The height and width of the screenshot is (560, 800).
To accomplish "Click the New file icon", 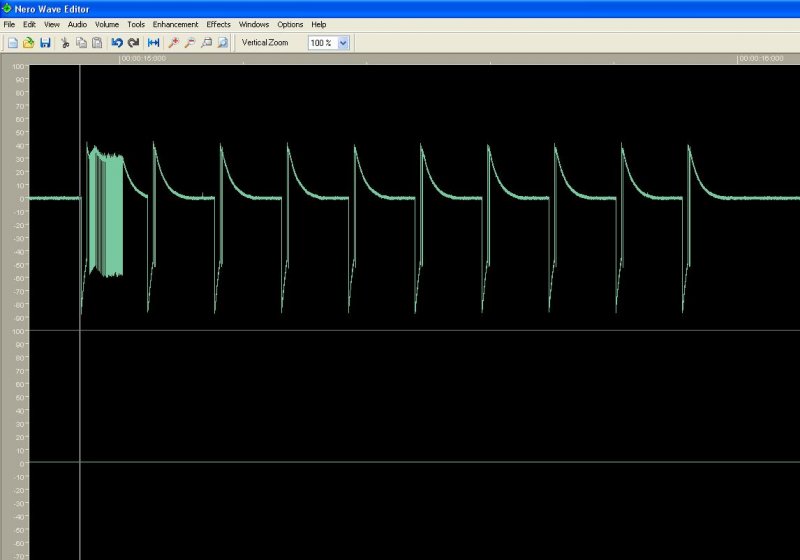I will click(13, 43).
